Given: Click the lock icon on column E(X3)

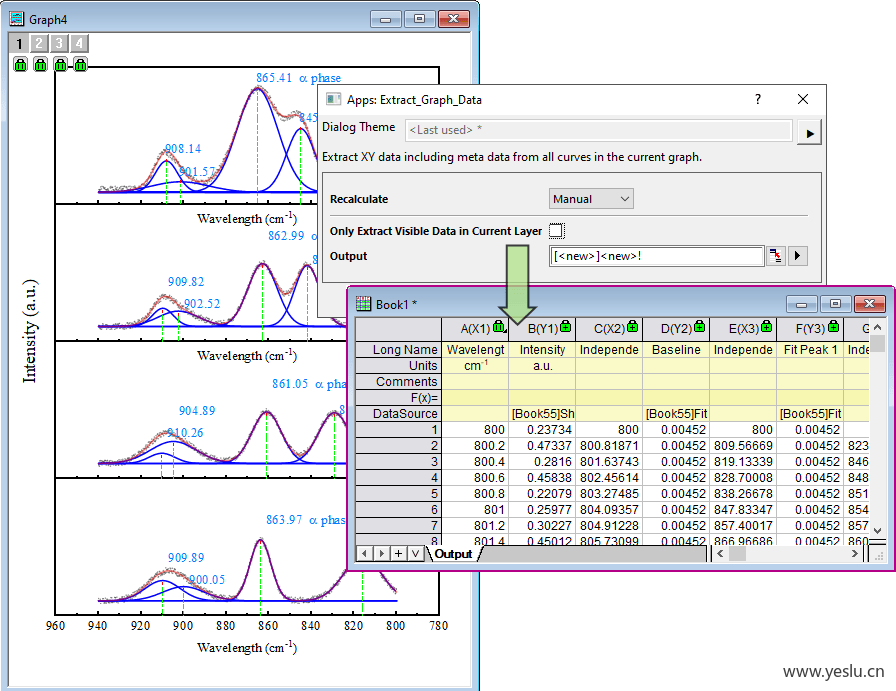Looking at the screenshot, I should [767, 326].
